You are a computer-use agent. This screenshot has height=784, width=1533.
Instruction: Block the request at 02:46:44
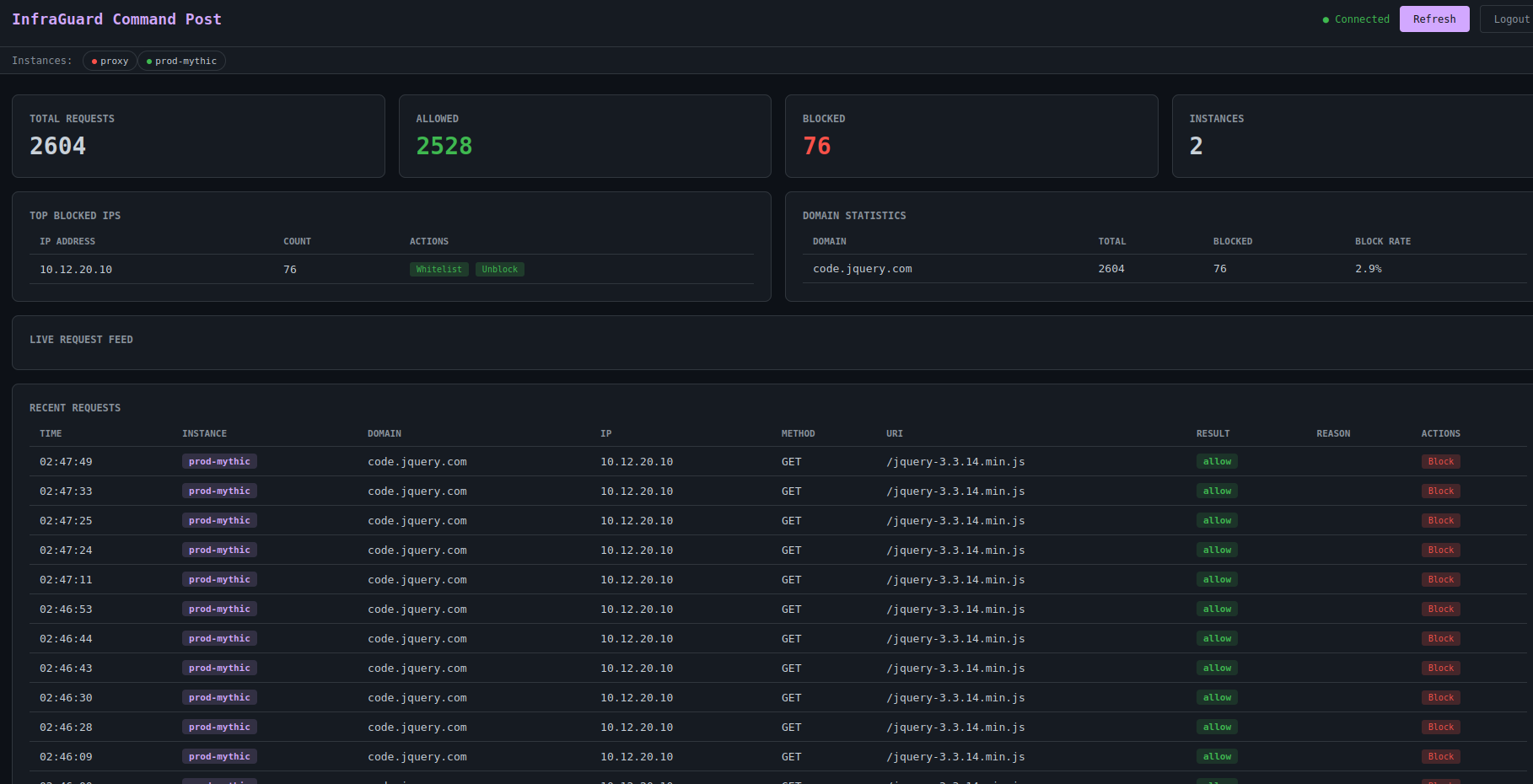[x=1440, y=639]
